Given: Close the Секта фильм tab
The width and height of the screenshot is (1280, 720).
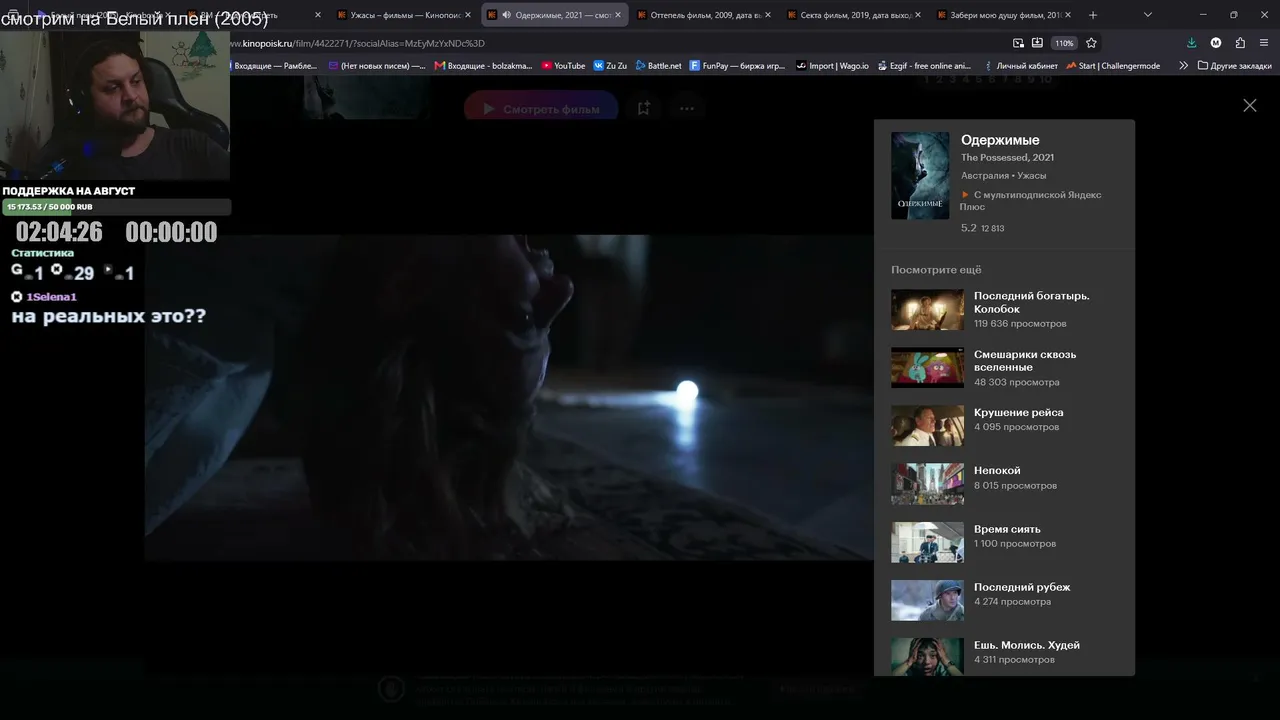Looking at the screenshot, I should (918, 15).
